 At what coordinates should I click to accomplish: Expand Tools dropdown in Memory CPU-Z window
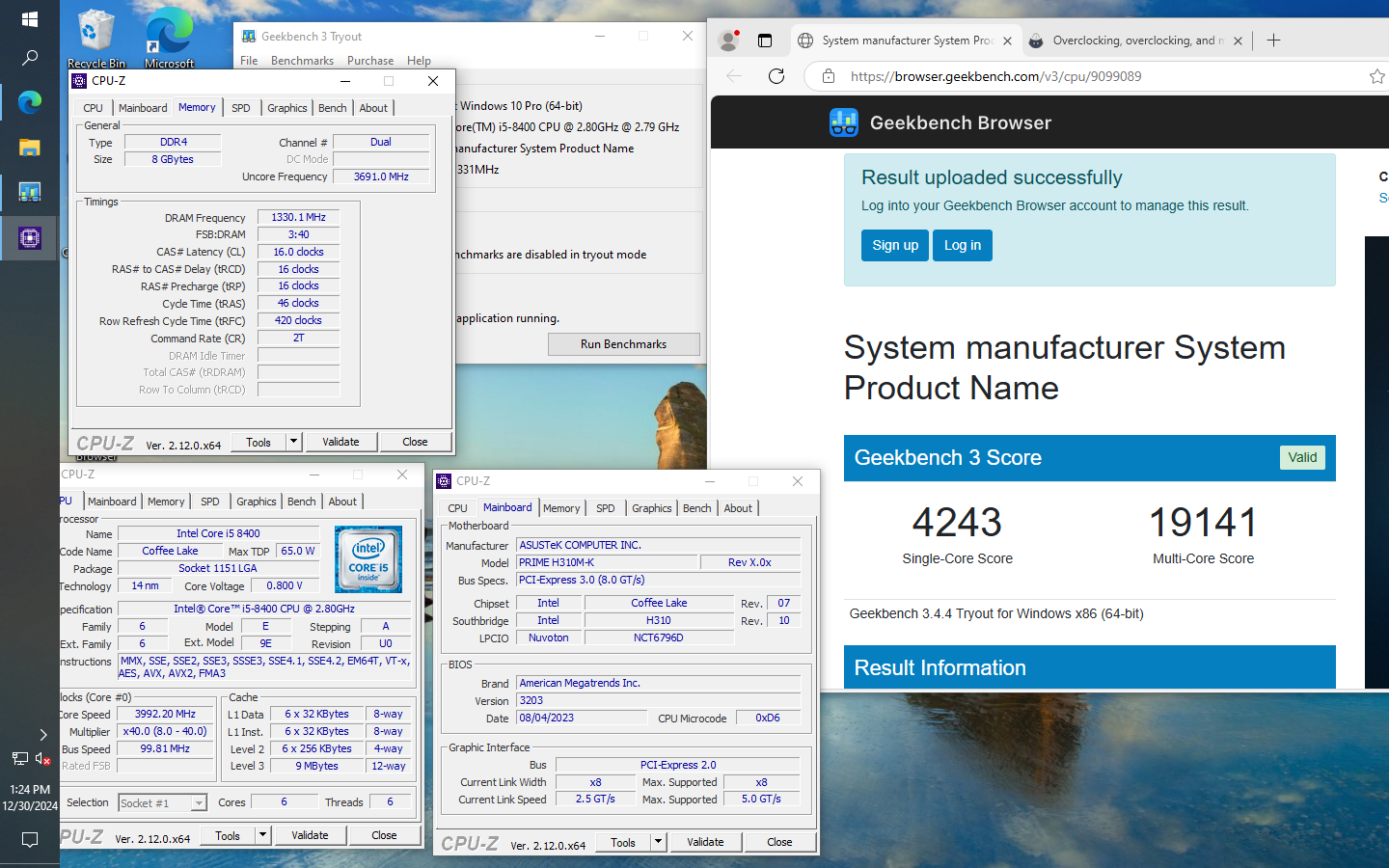point(294,442)
